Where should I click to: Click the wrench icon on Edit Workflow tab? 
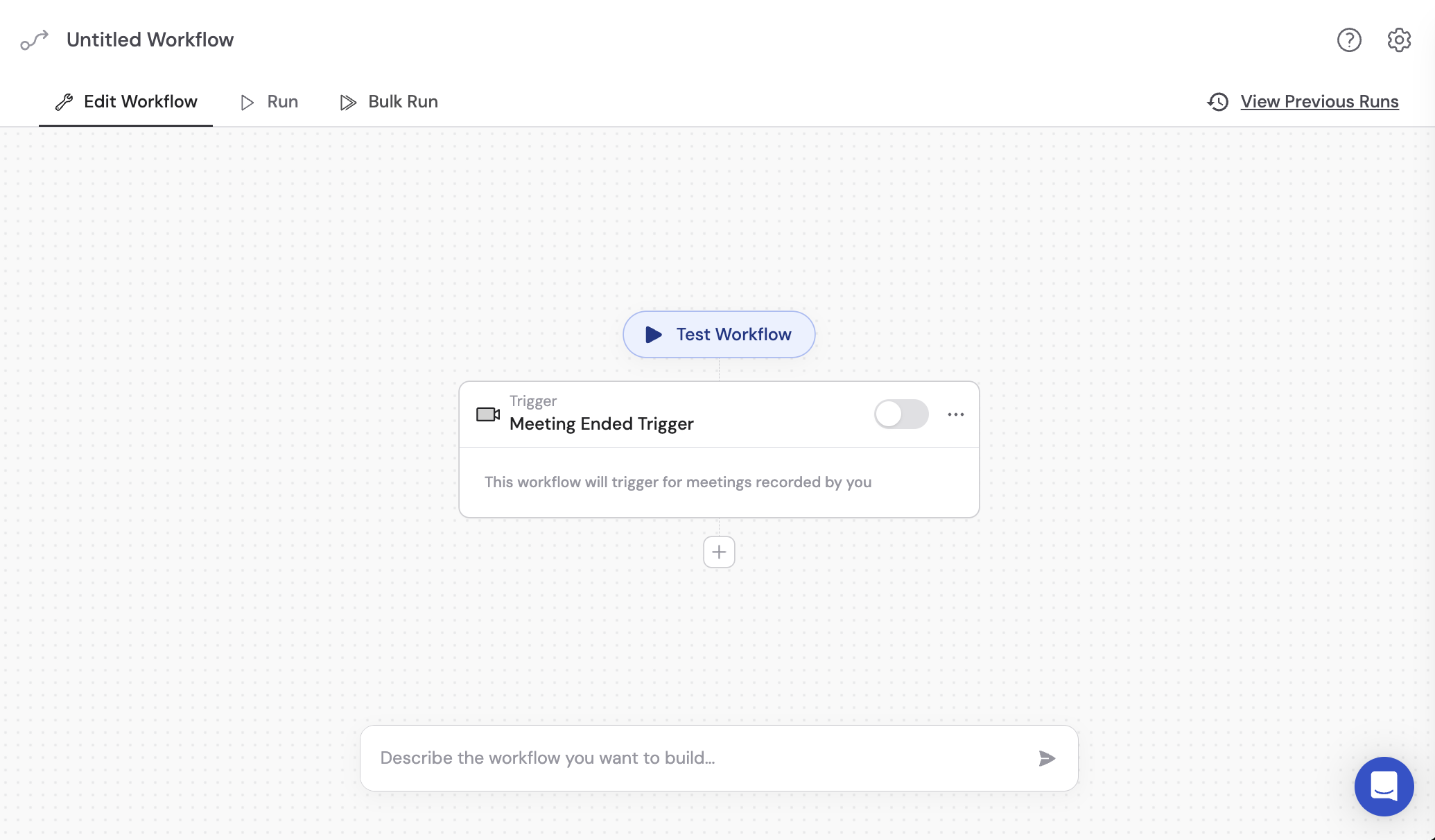64,101
